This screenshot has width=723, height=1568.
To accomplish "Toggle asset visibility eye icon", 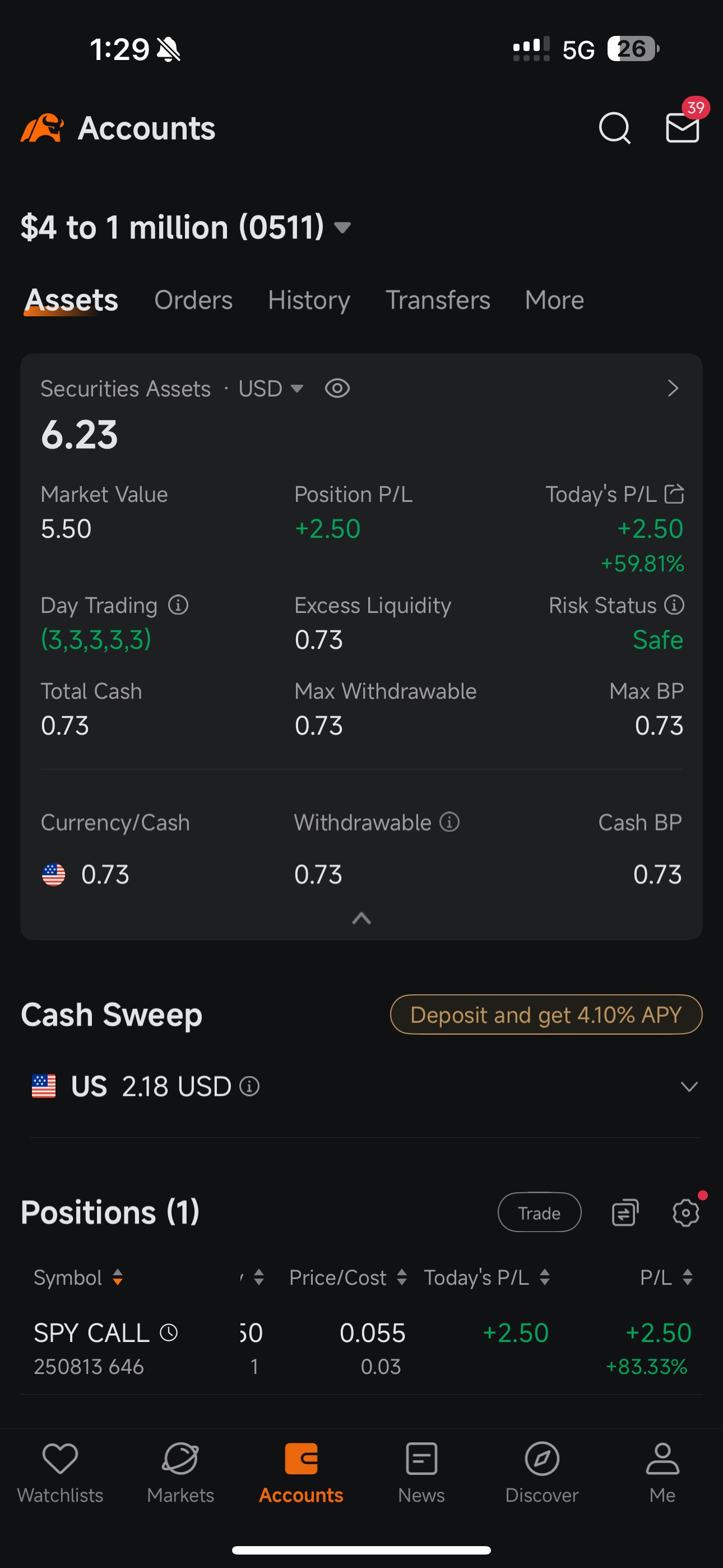I will coord(337,388).
